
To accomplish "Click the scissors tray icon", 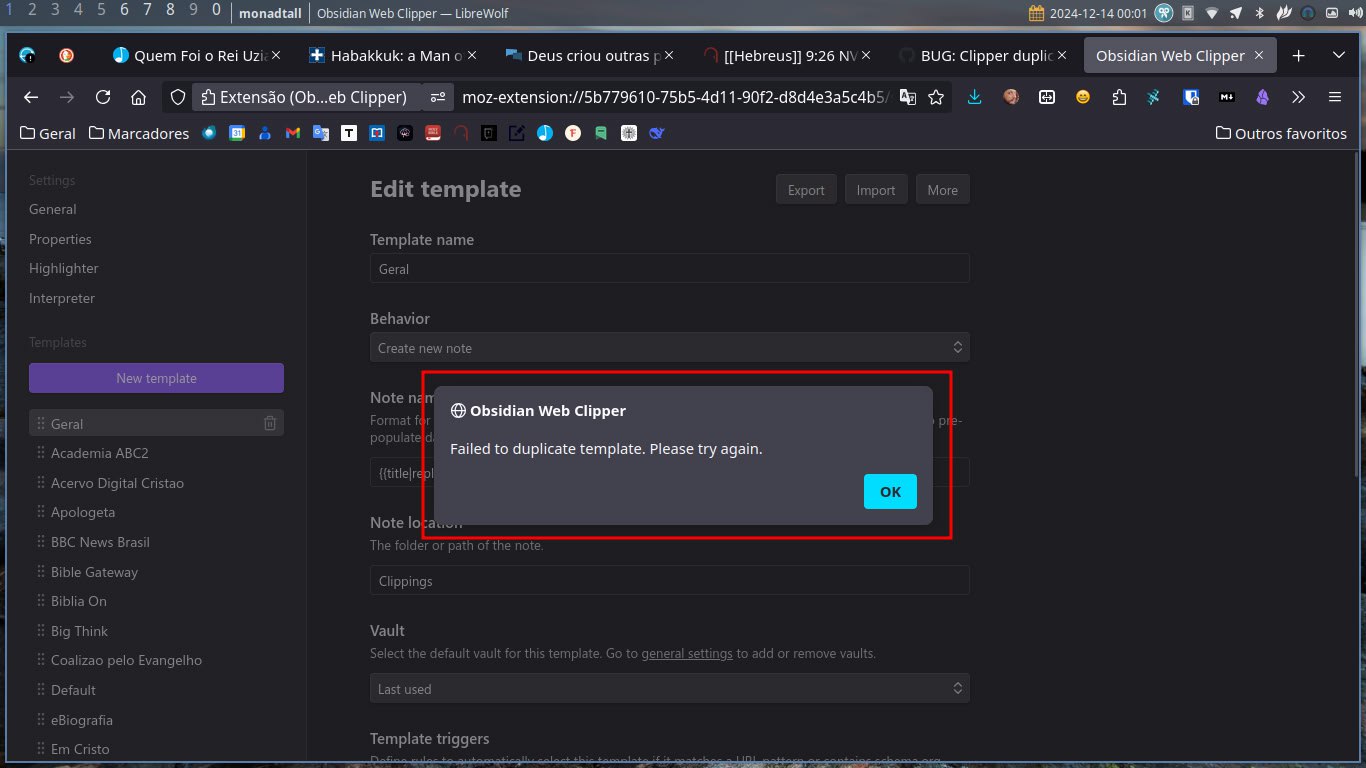I will pyautogui.click(x=1164, y=13).
